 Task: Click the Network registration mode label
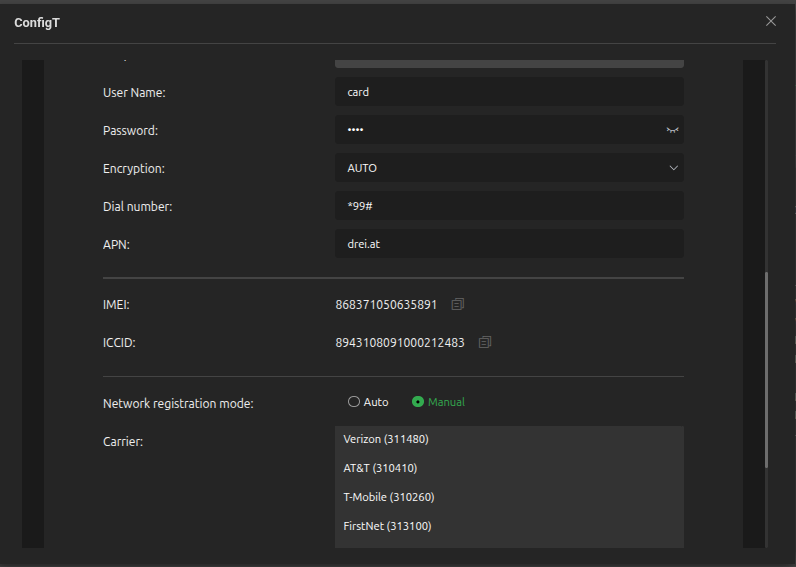178,404
